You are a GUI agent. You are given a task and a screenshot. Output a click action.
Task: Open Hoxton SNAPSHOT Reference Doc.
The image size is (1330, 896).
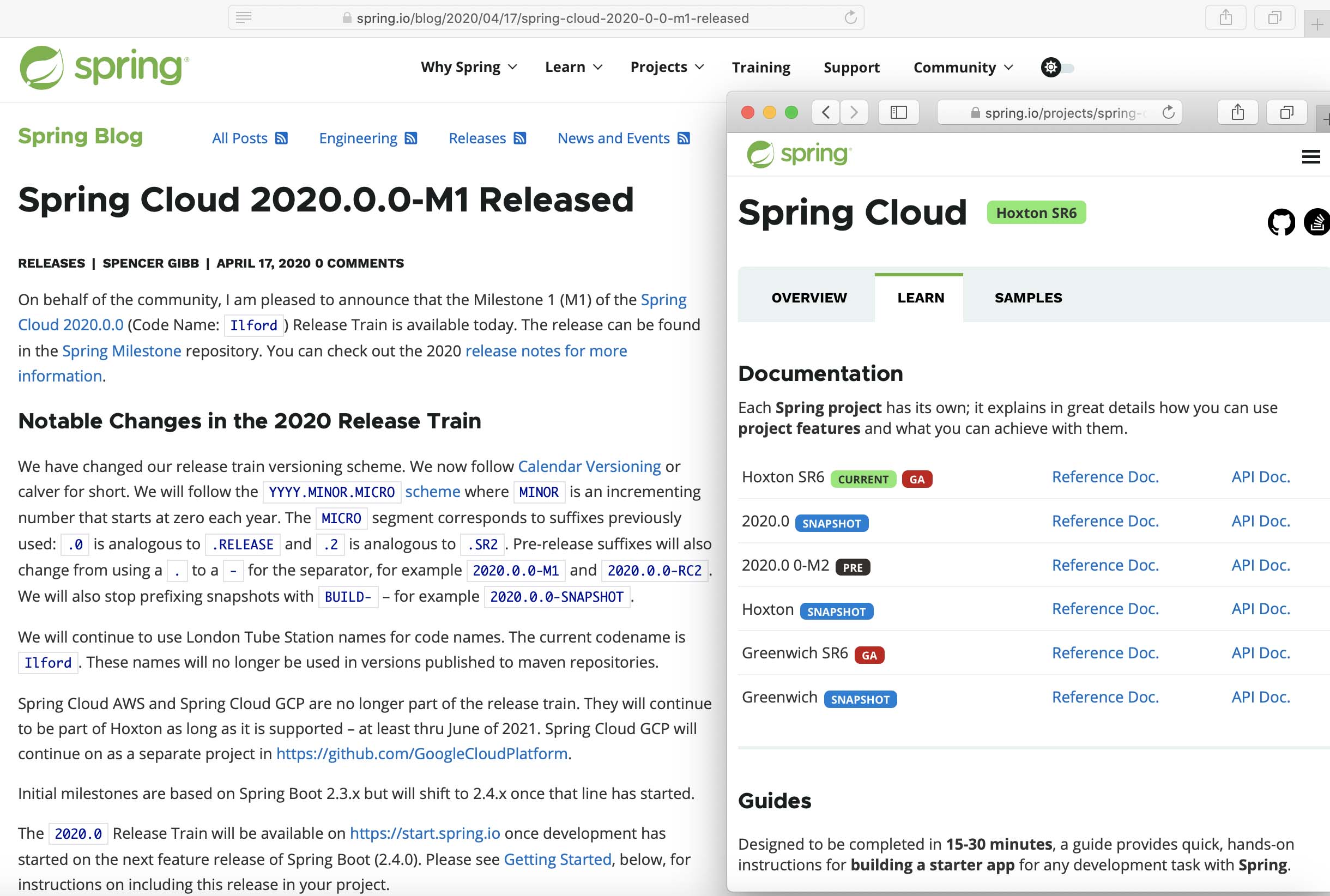[1105, 609]
